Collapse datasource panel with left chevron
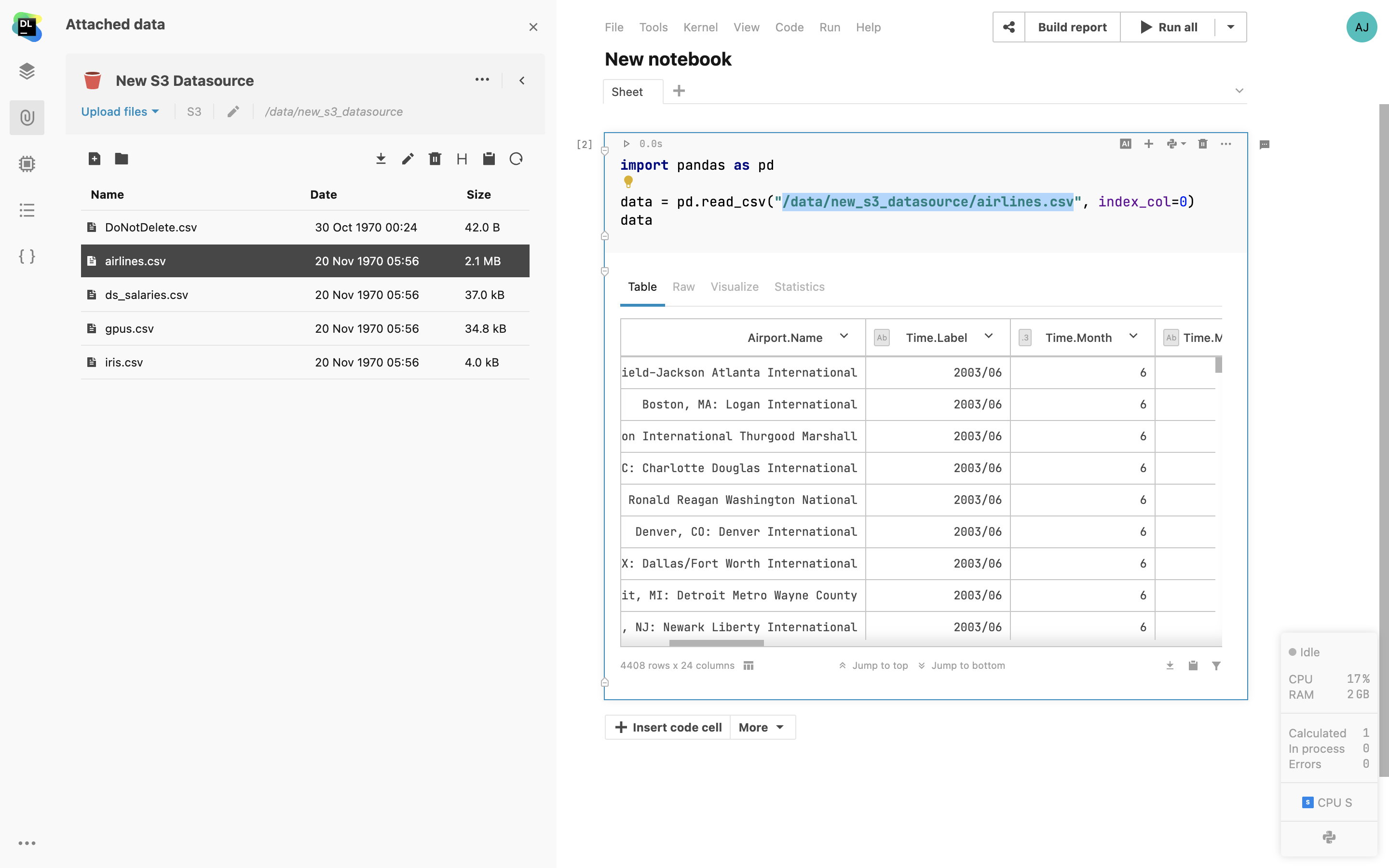This screenshot has width=1389, height=868. [522, 81]
